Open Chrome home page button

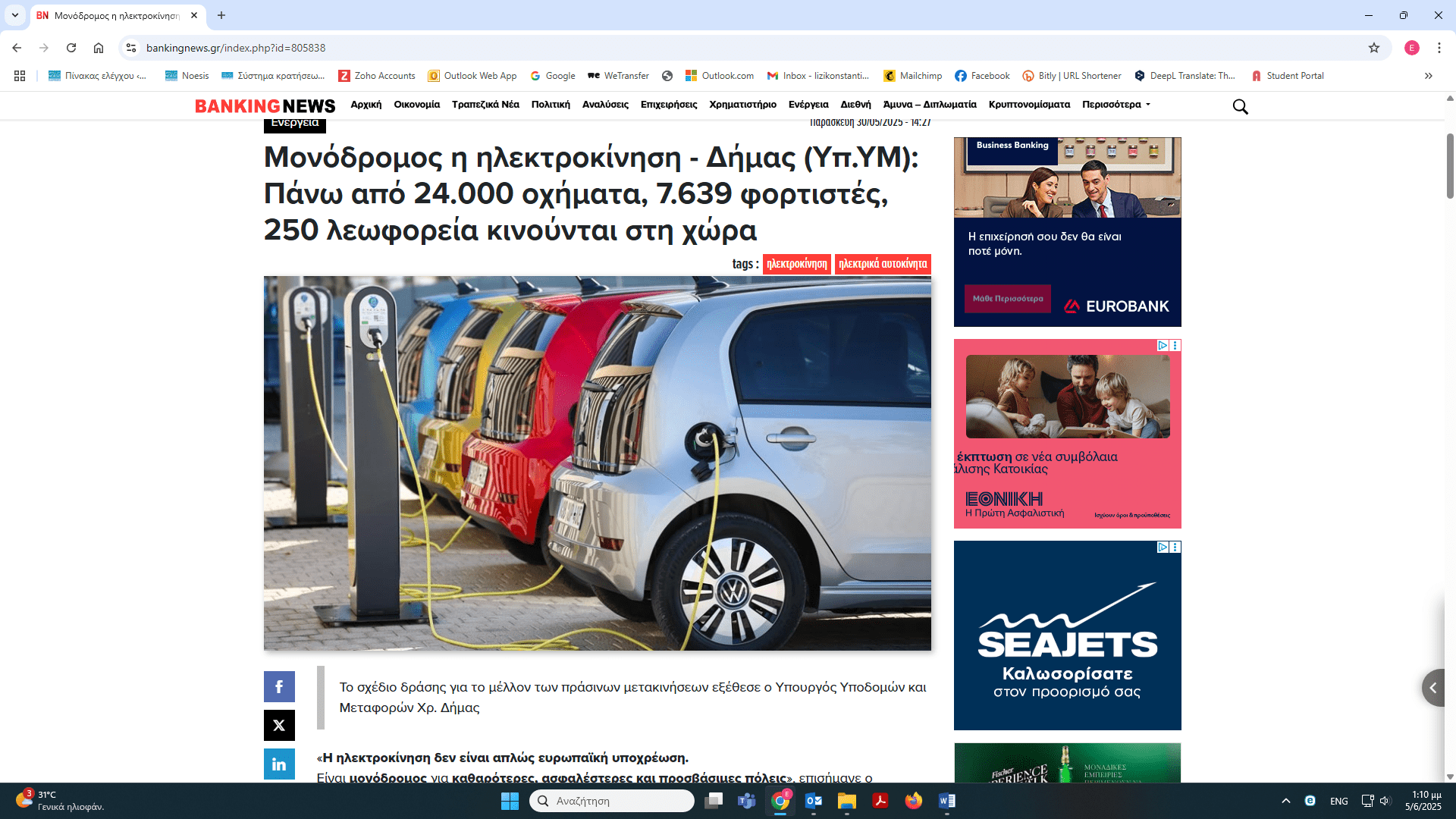click(x=99, y=48)
